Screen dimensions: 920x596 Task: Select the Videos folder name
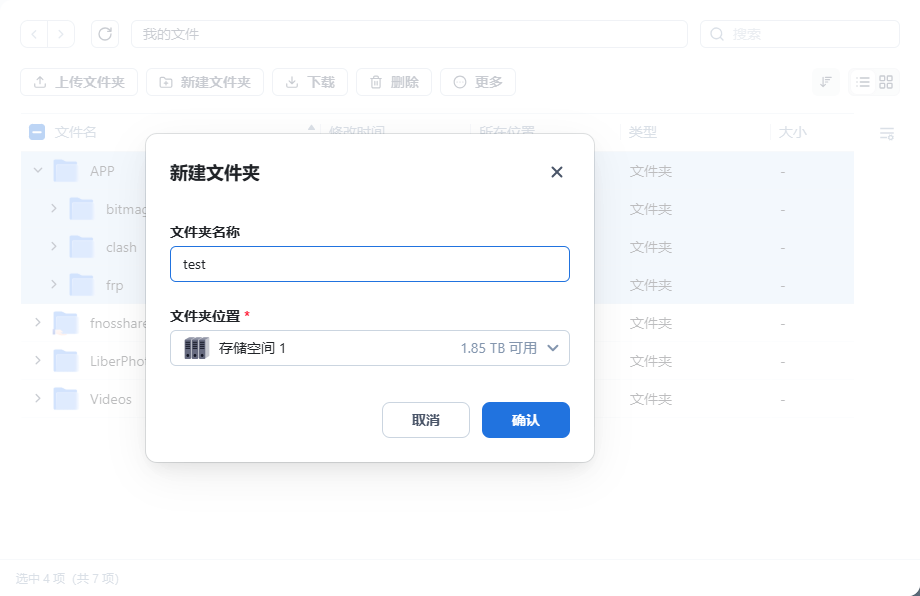[x=111, y=399]
